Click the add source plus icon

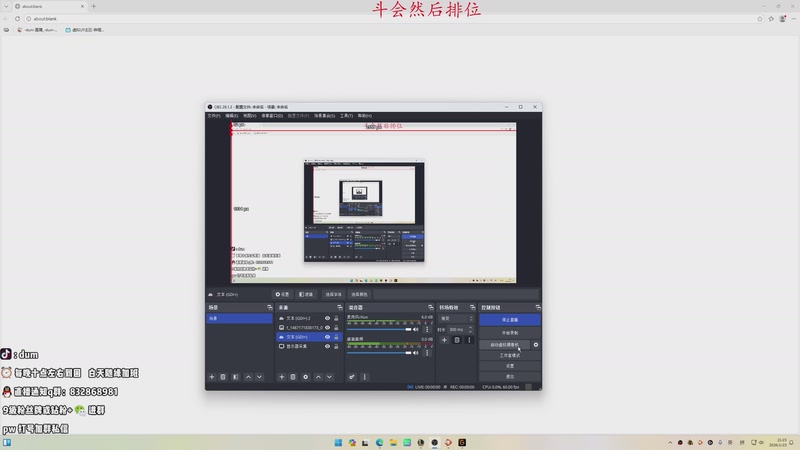click(281, 377)
